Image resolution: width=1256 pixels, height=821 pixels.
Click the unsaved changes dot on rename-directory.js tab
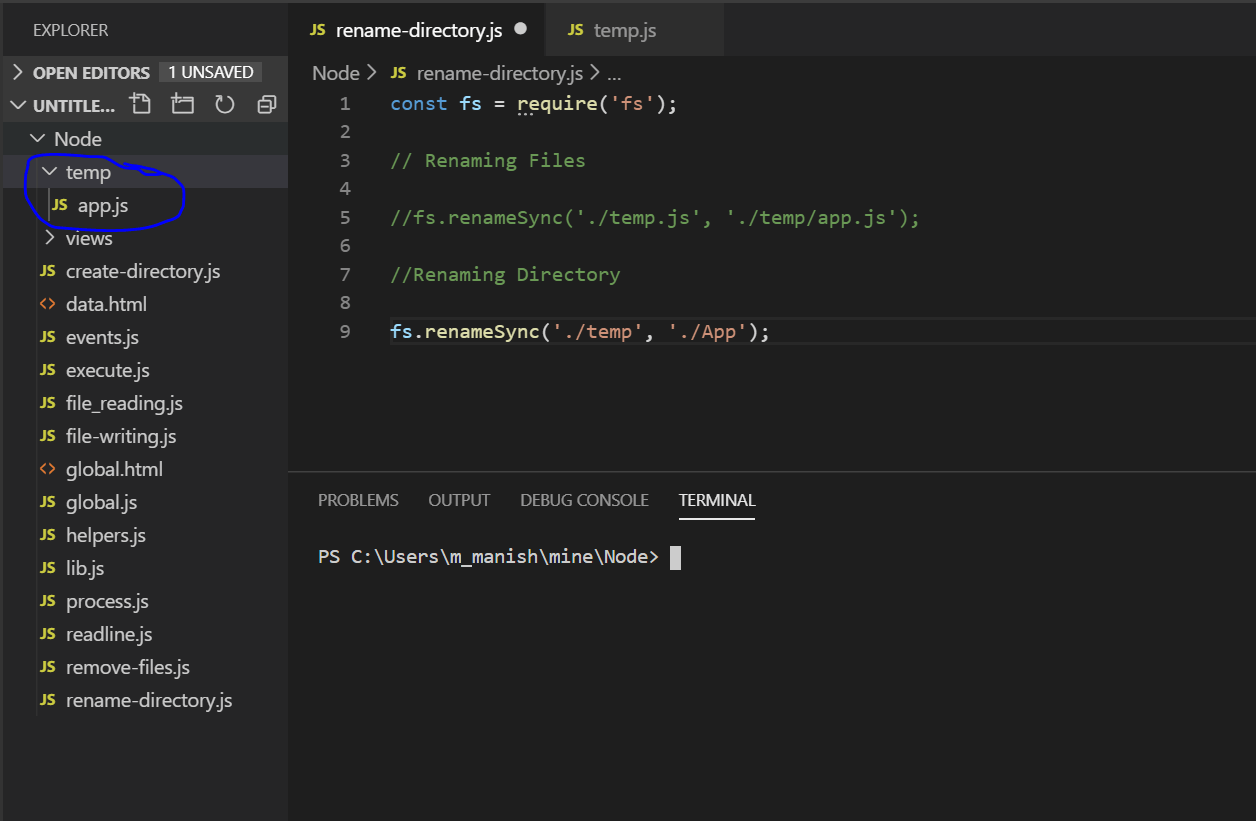coord(521,30)
